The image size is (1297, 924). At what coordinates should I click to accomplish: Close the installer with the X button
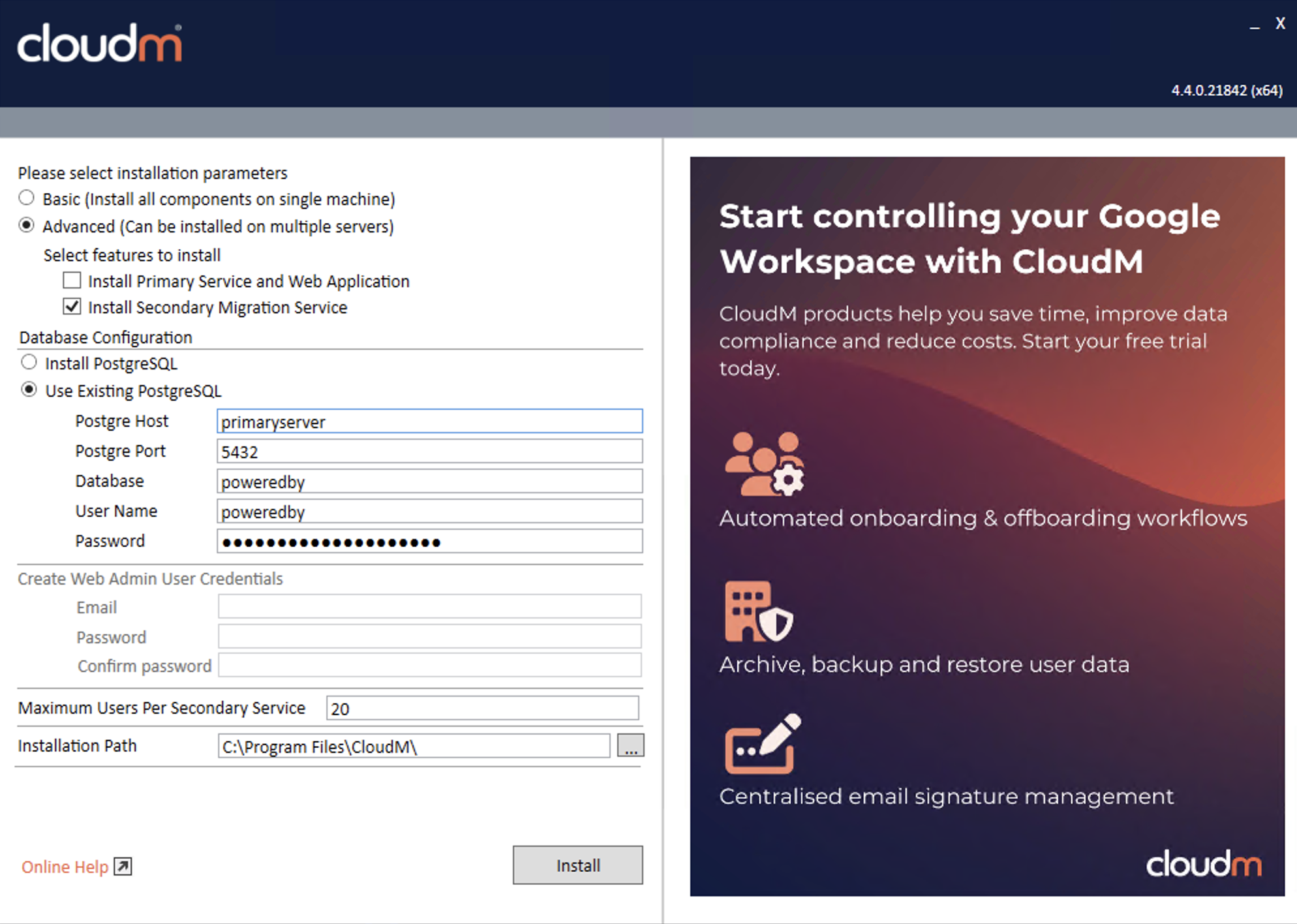pyautogui.click(x=1280, y=23)
